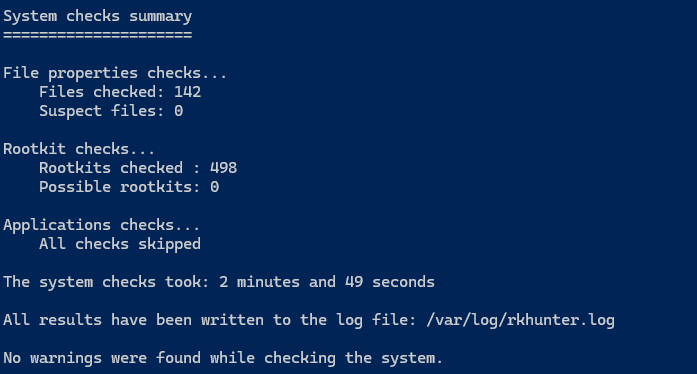Click the words 'log file:' in results line
Viewport: 697px width, 374px height.
point(376,320)
